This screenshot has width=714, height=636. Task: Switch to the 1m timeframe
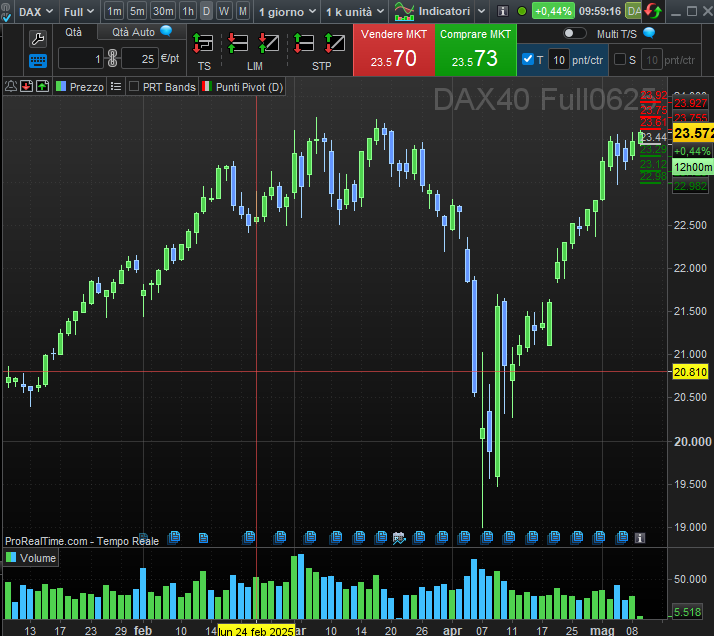pyautogui.click(x=114, y=11)
